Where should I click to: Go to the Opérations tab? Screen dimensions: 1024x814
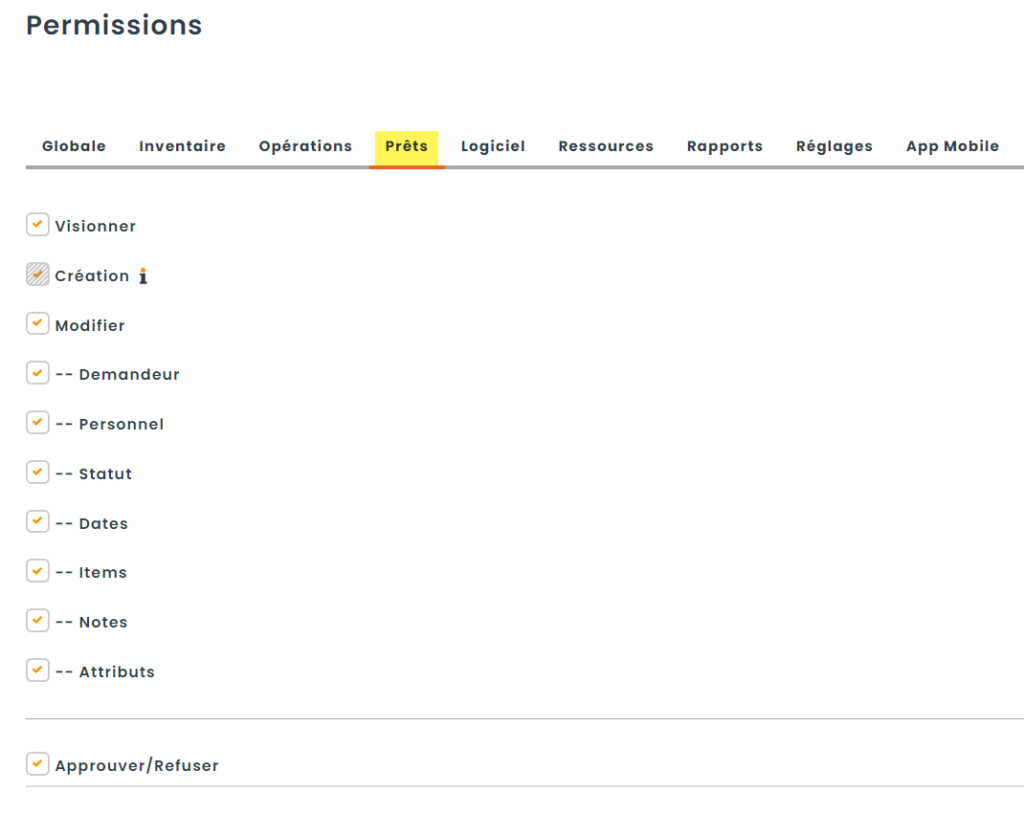pyautogui.click(x=305, y=146)
